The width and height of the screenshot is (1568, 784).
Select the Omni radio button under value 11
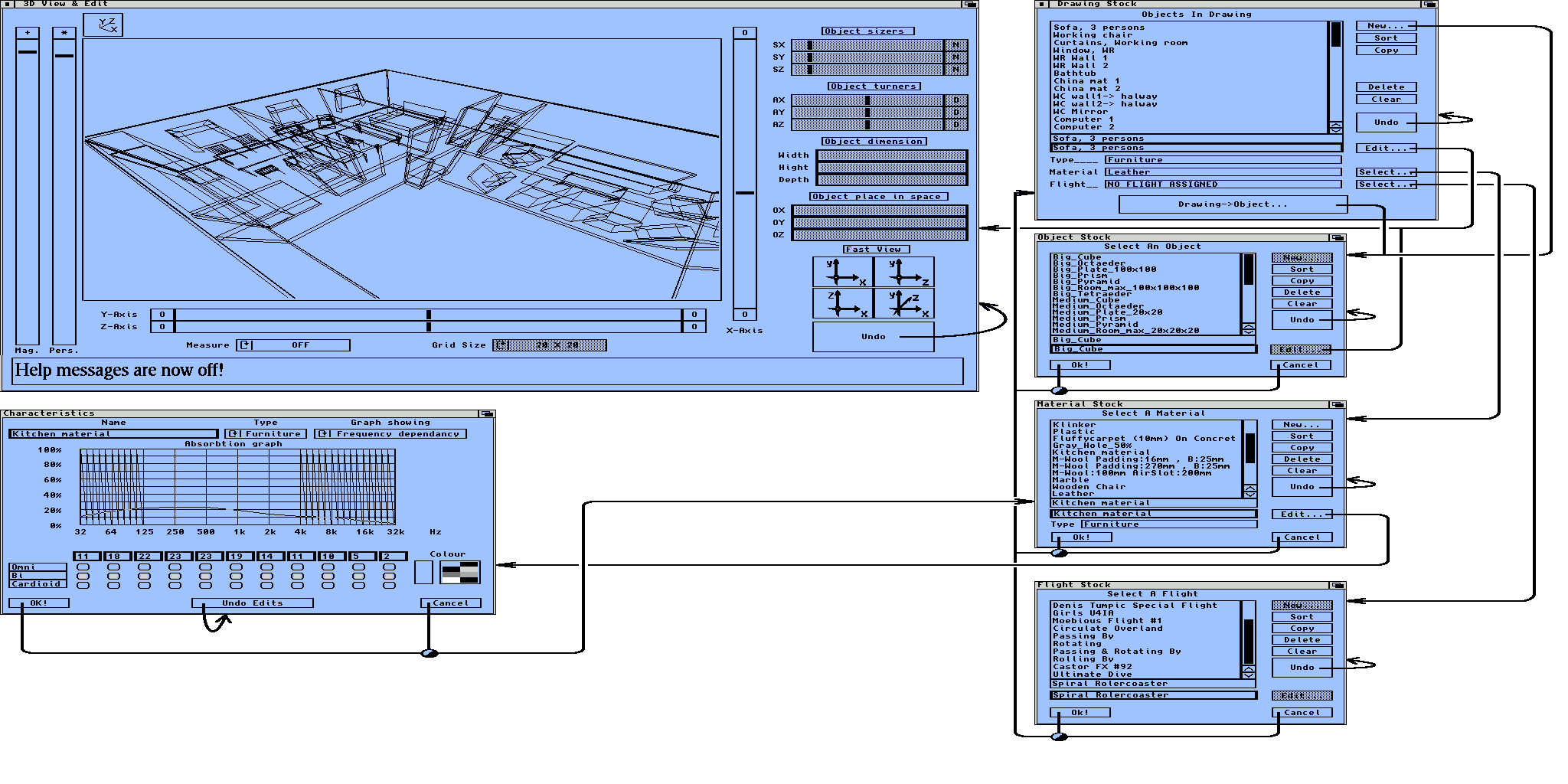pyautogui.click(x=83, y=567)
